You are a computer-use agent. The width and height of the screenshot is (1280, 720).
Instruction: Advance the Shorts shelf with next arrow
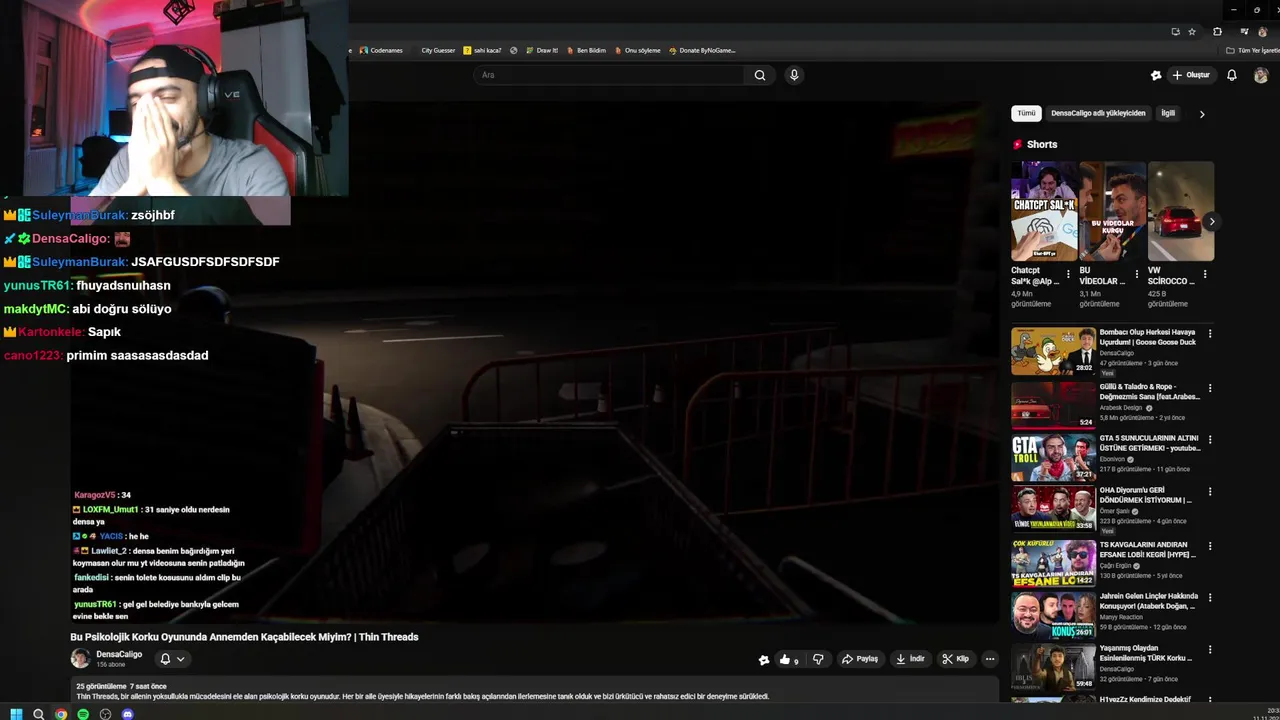pos(1212,222)
